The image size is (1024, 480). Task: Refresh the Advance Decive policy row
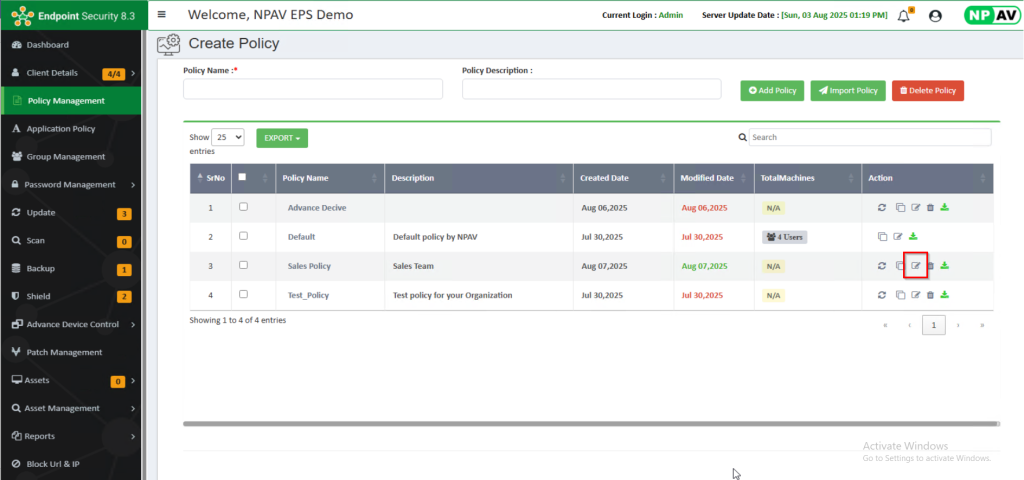coord(882,208)
